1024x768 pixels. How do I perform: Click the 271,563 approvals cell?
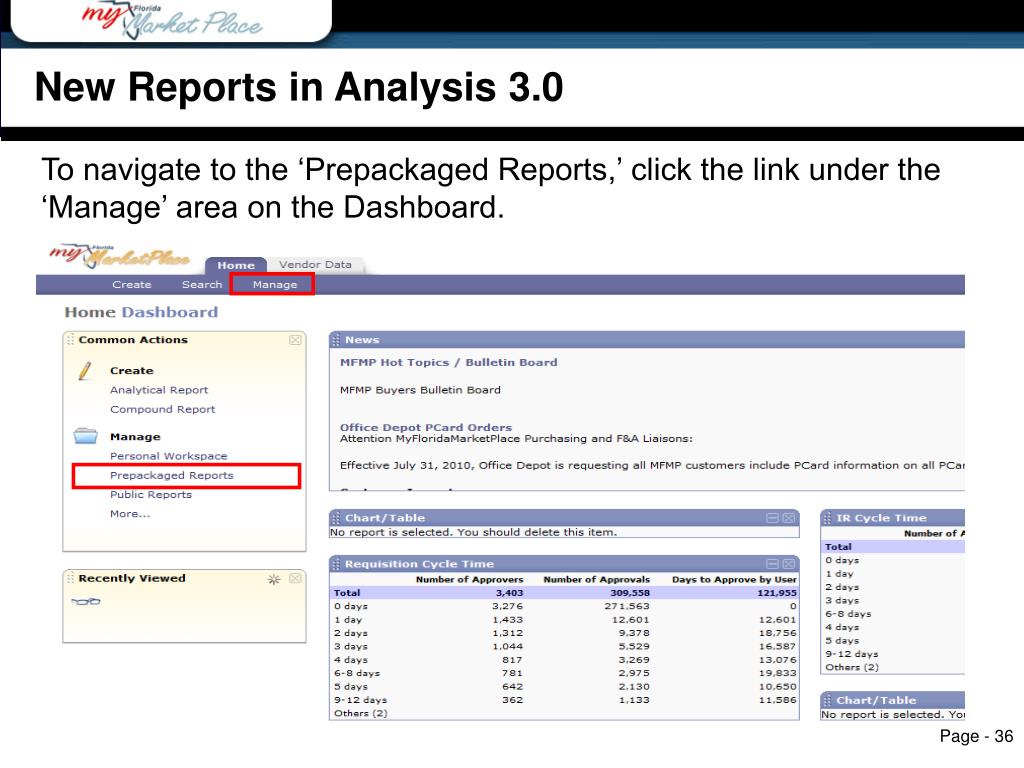(627, 606)
